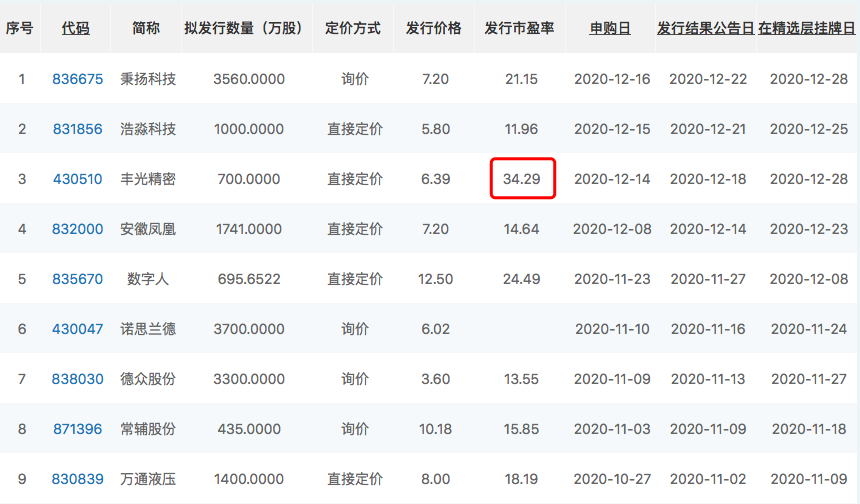Click P/E value 15.85
The height and width of the screenshot is (504, 860).
(522, 428)
